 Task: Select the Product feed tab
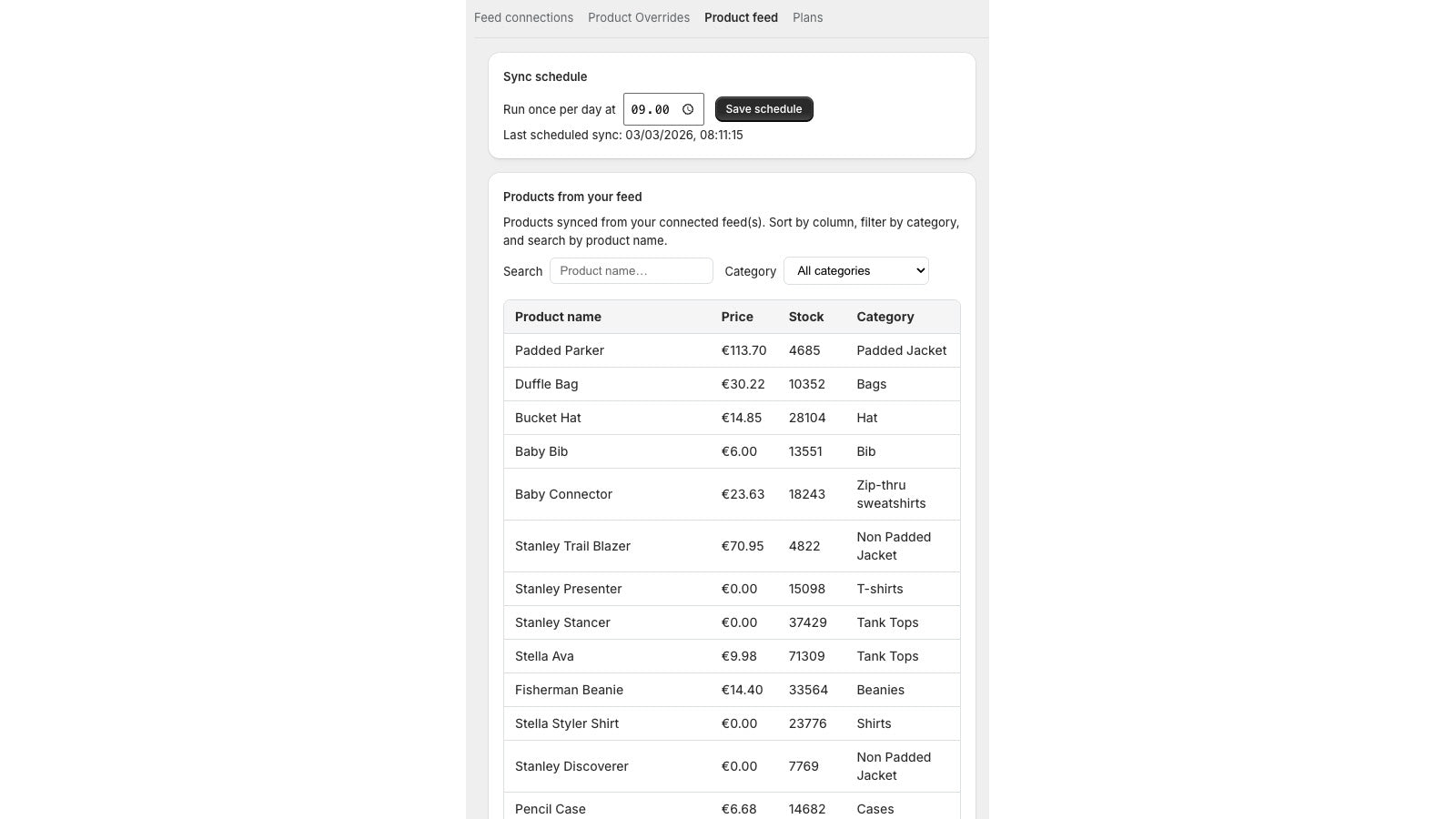[741, 17]
